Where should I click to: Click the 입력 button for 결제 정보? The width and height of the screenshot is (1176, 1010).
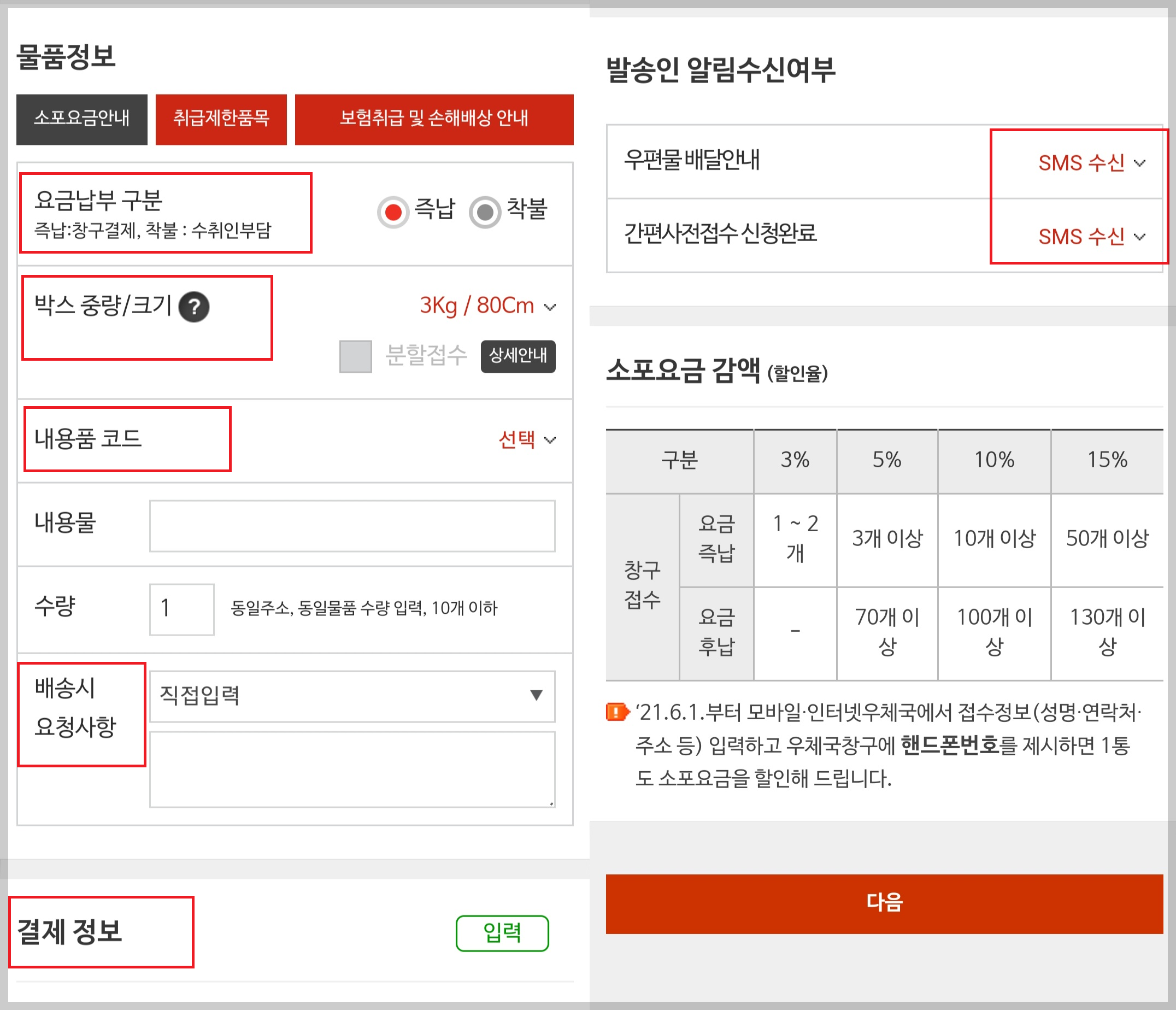click(502, 932)
